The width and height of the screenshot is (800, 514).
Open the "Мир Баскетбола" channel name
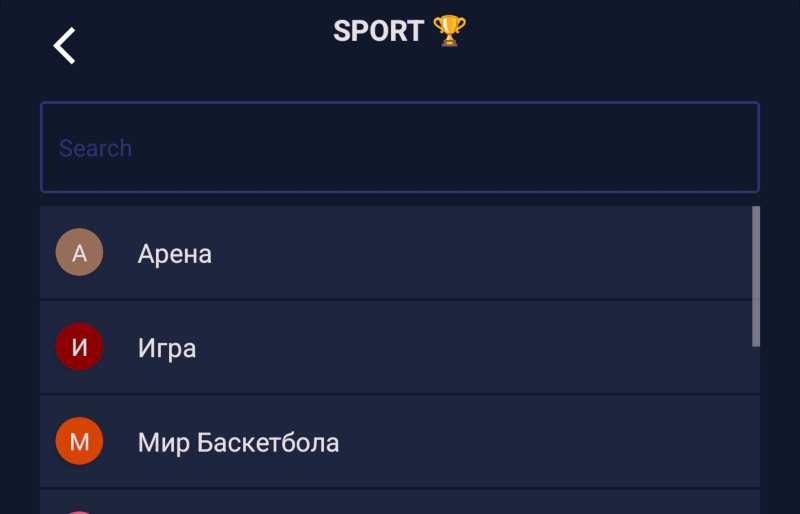238,442
